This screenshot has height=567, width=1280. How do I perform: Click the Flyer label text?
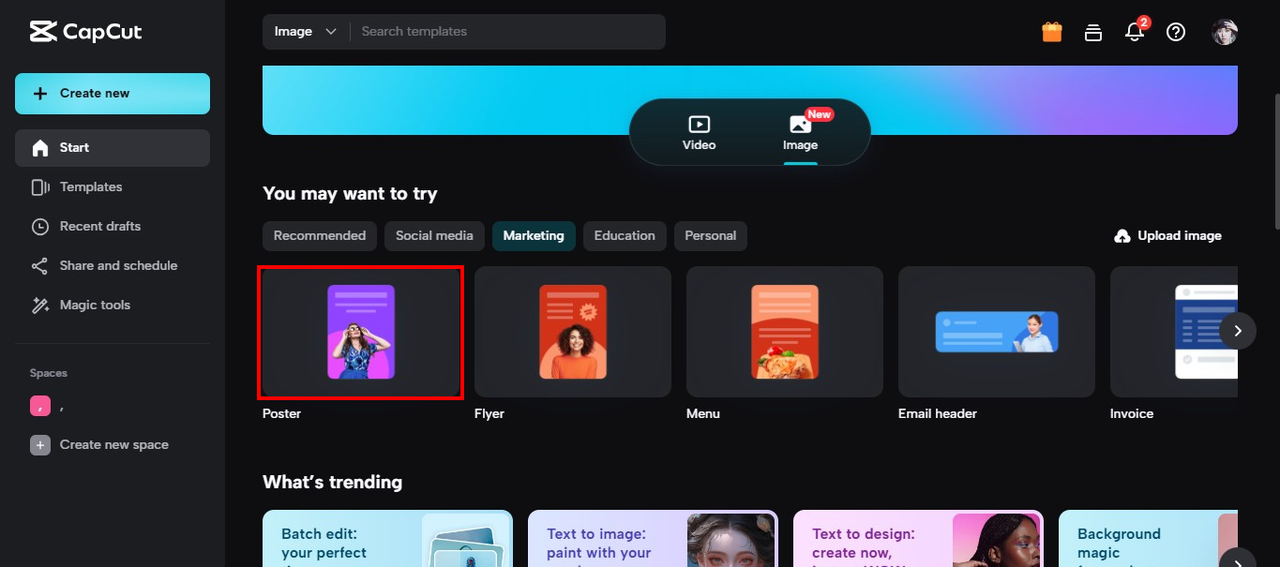pyautogui.click(x=489, y=414)
